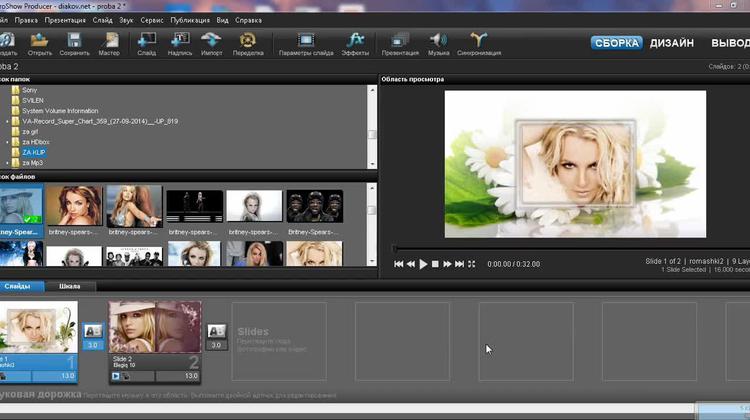Click transition time 3.0 after Slide 2
Image resolution: width=750 pixels, height=420 pixels.
(x=216, y=345)
